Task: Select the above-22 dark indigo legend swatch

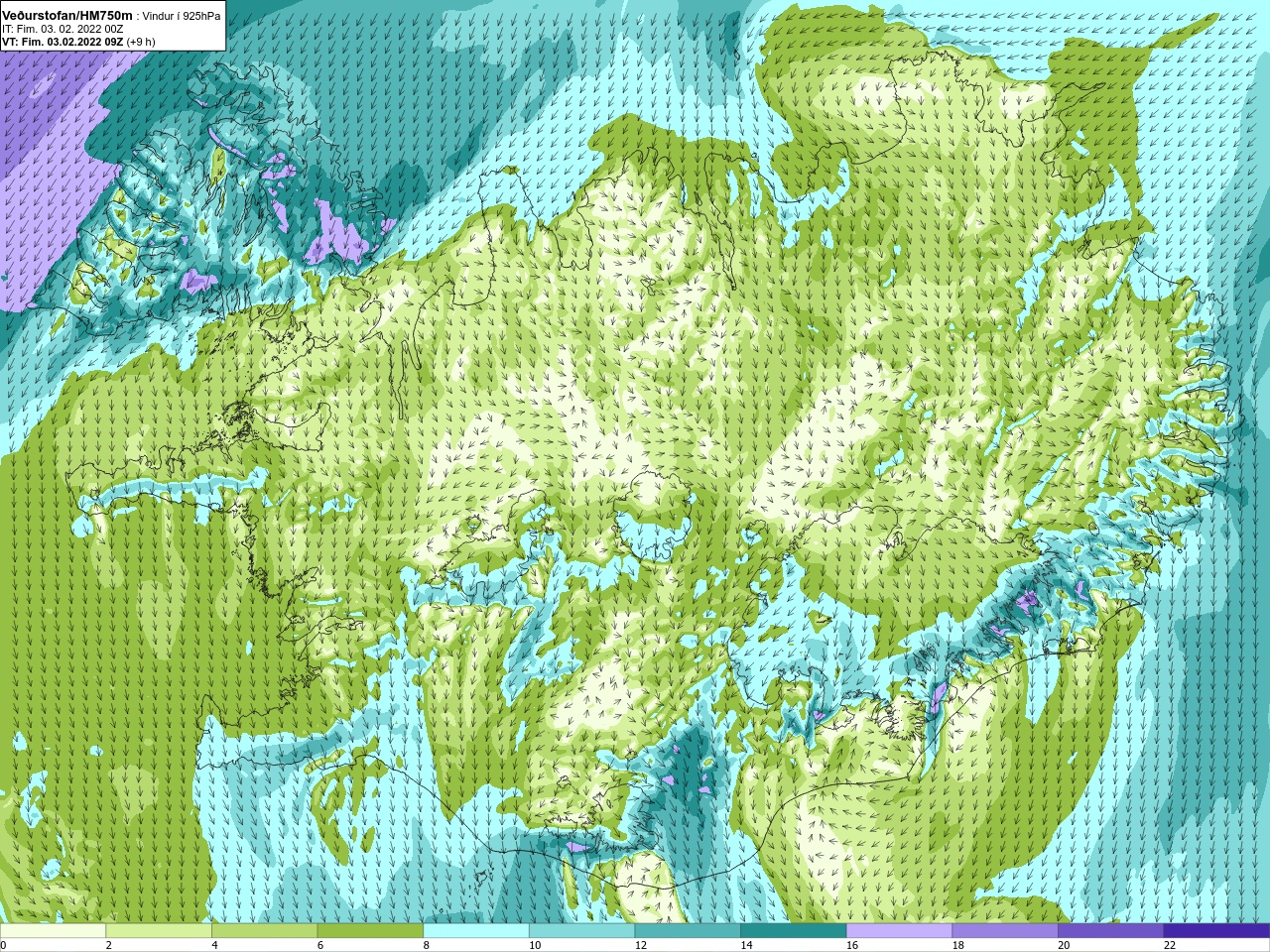Action: tap(1216, 930)
